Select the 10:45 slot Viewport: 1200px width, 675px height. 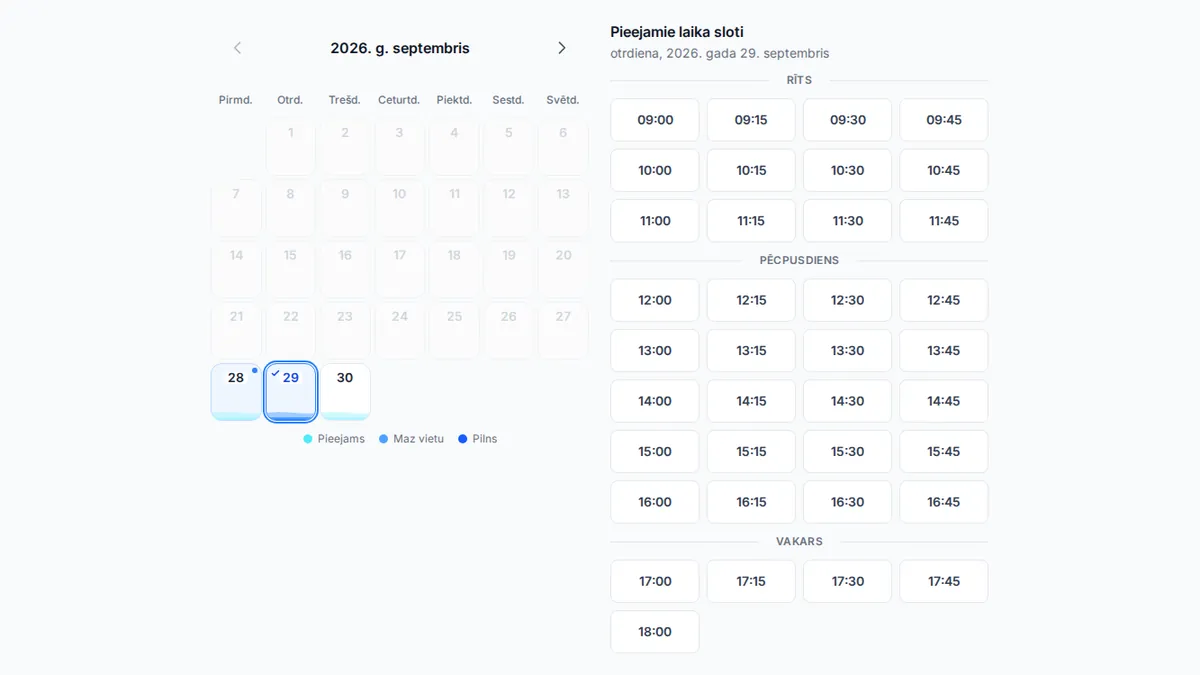[x=944, y=170]
